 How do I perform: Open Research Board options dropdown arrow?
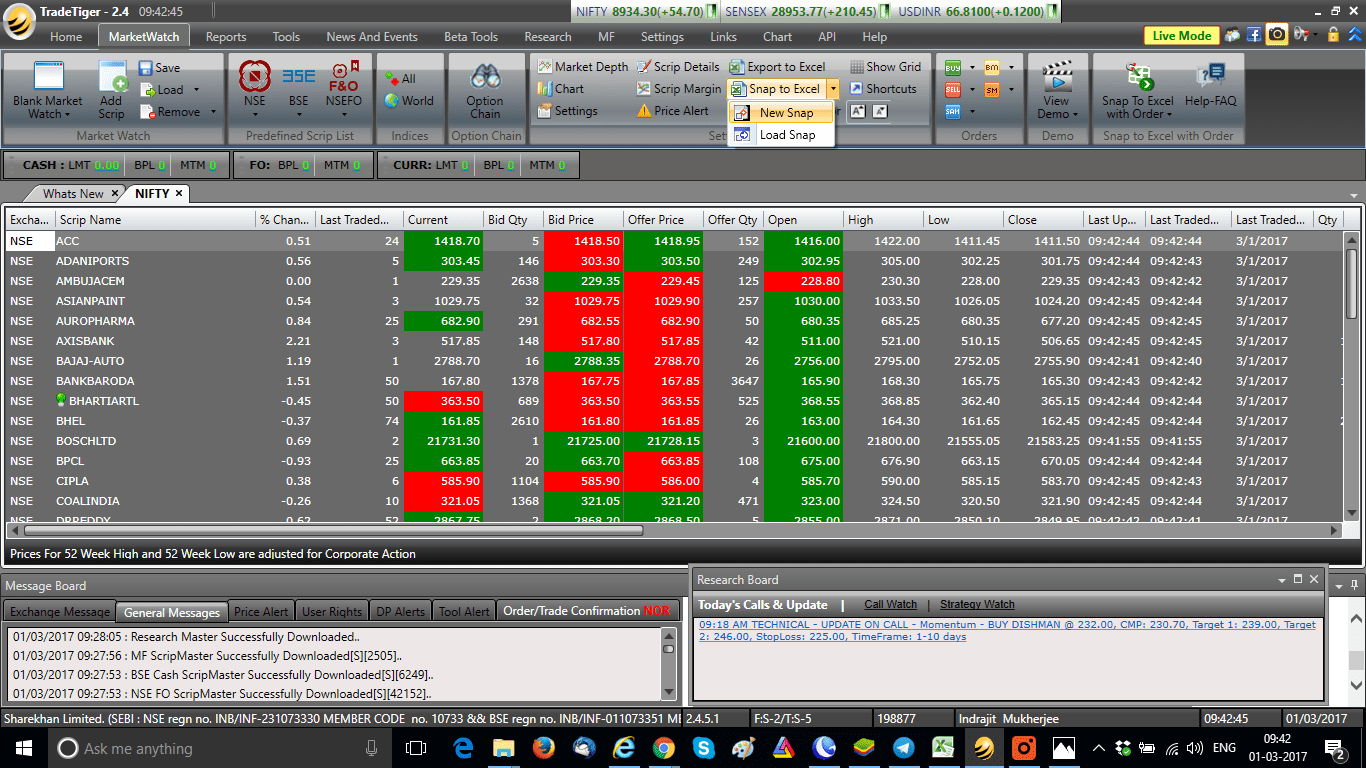click(x=1282, y=580)
